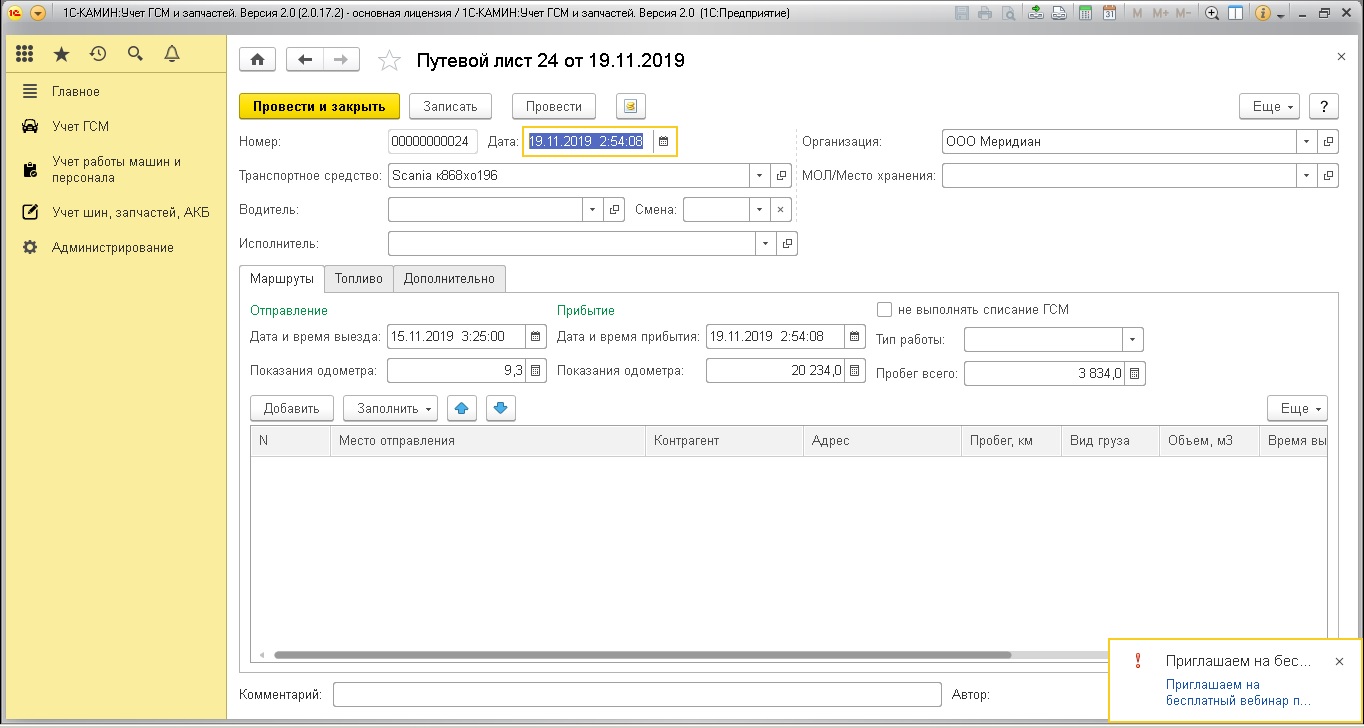Move route row down with blue arrow
The height and width of the screenshot is (728, 1364).
(501, 408)
